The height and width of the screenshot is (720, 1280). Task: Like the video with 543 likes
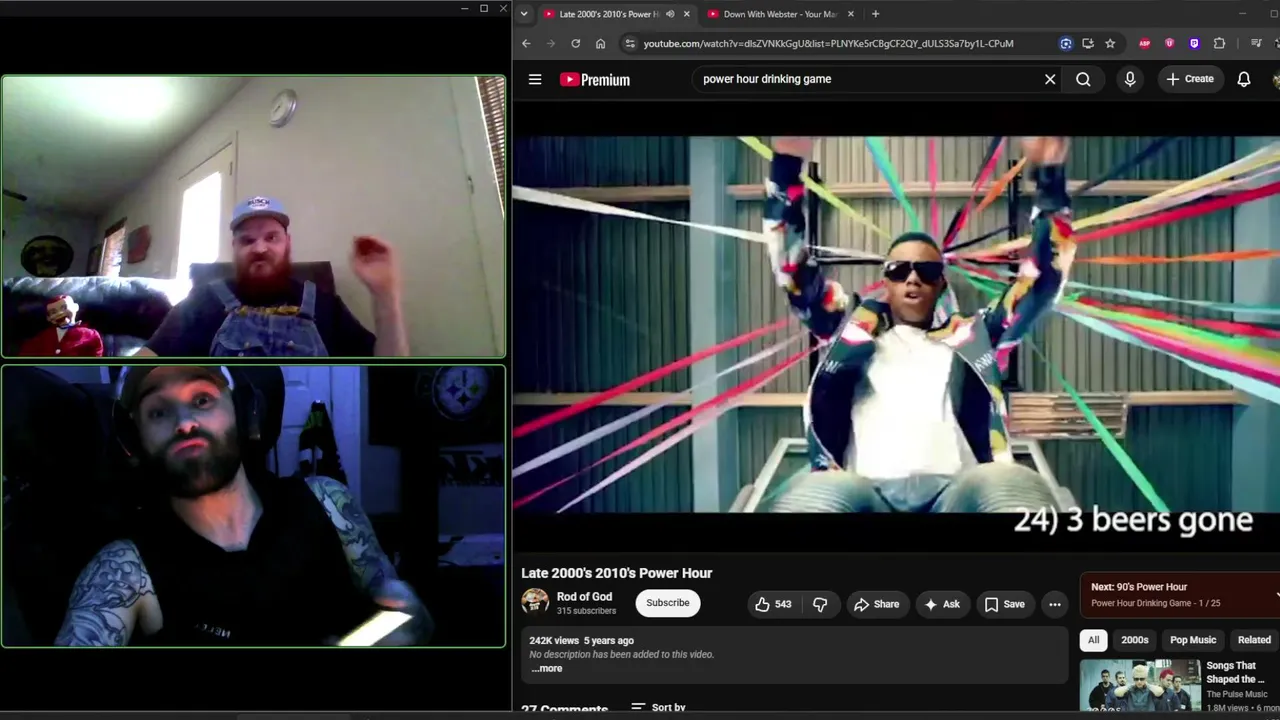tap(773, 604)
